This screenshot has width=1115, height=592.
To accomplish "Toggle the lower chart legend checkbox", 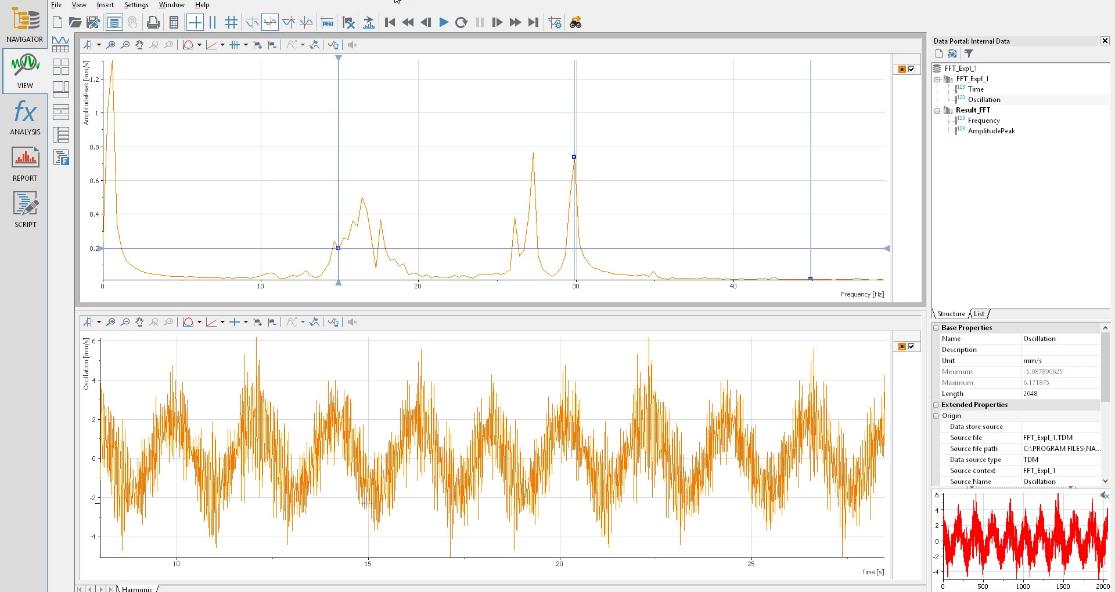I will pos(912,346).
